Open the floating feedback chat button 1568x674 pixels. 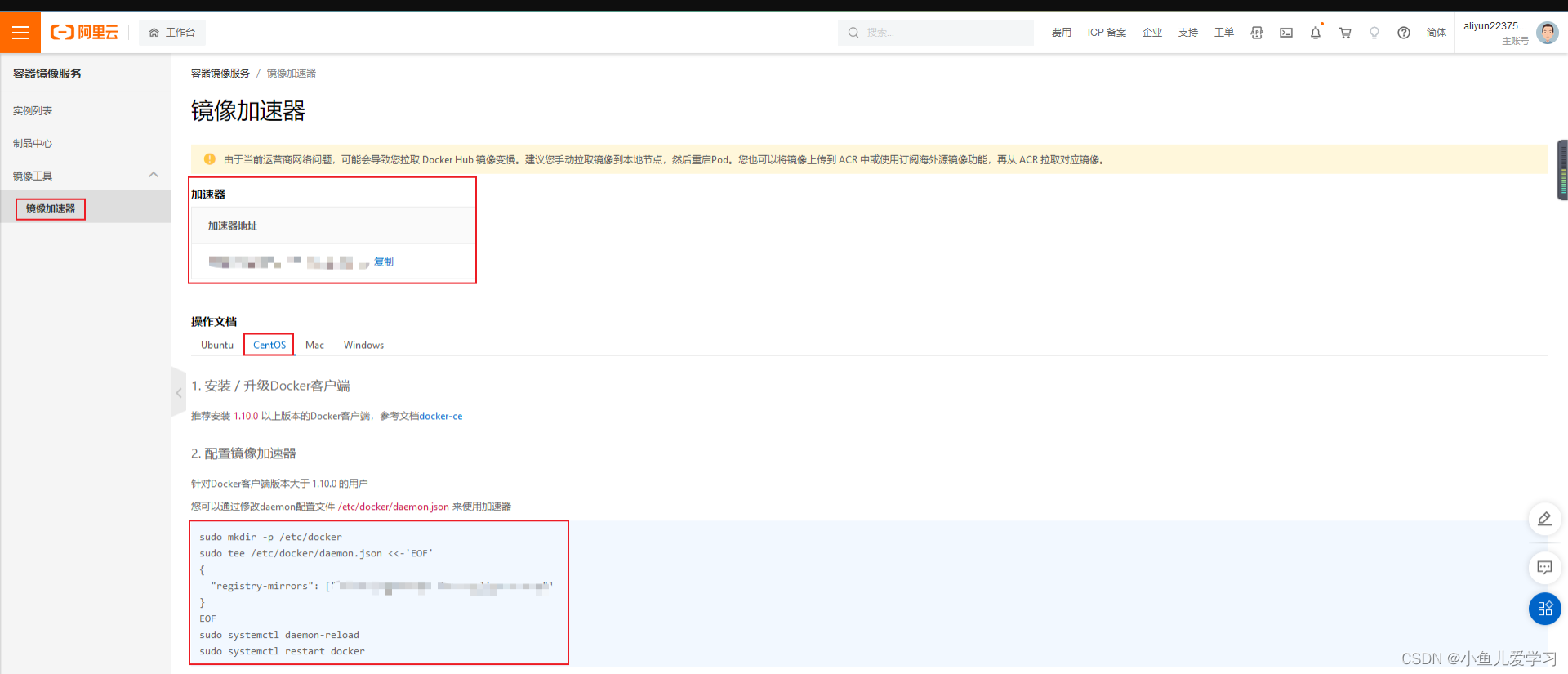click(1544, 568)
